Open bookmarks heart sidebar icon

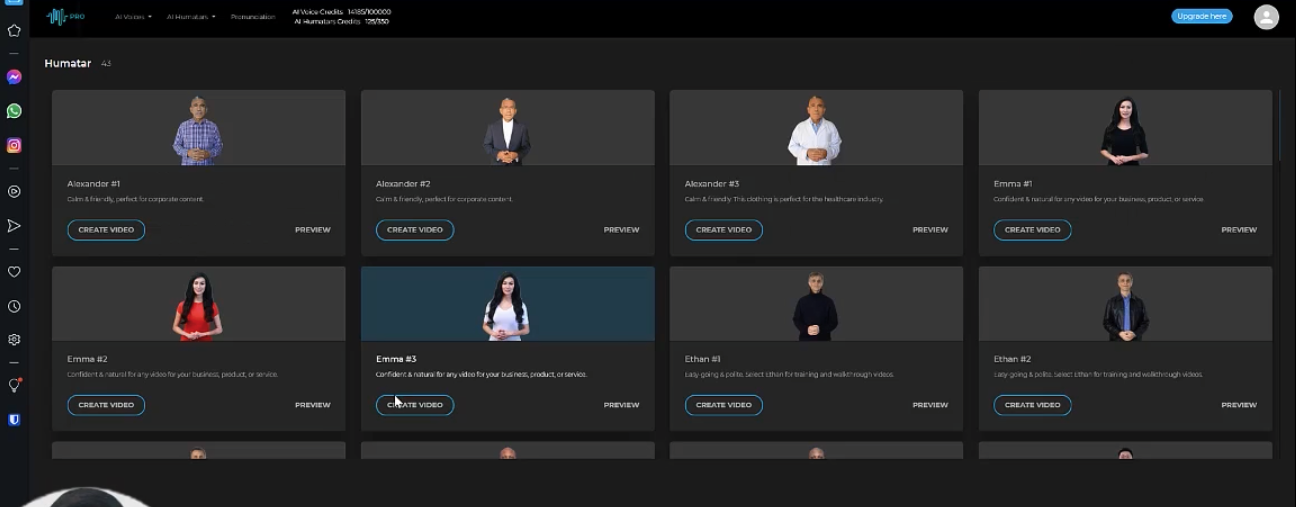point(14,272)
